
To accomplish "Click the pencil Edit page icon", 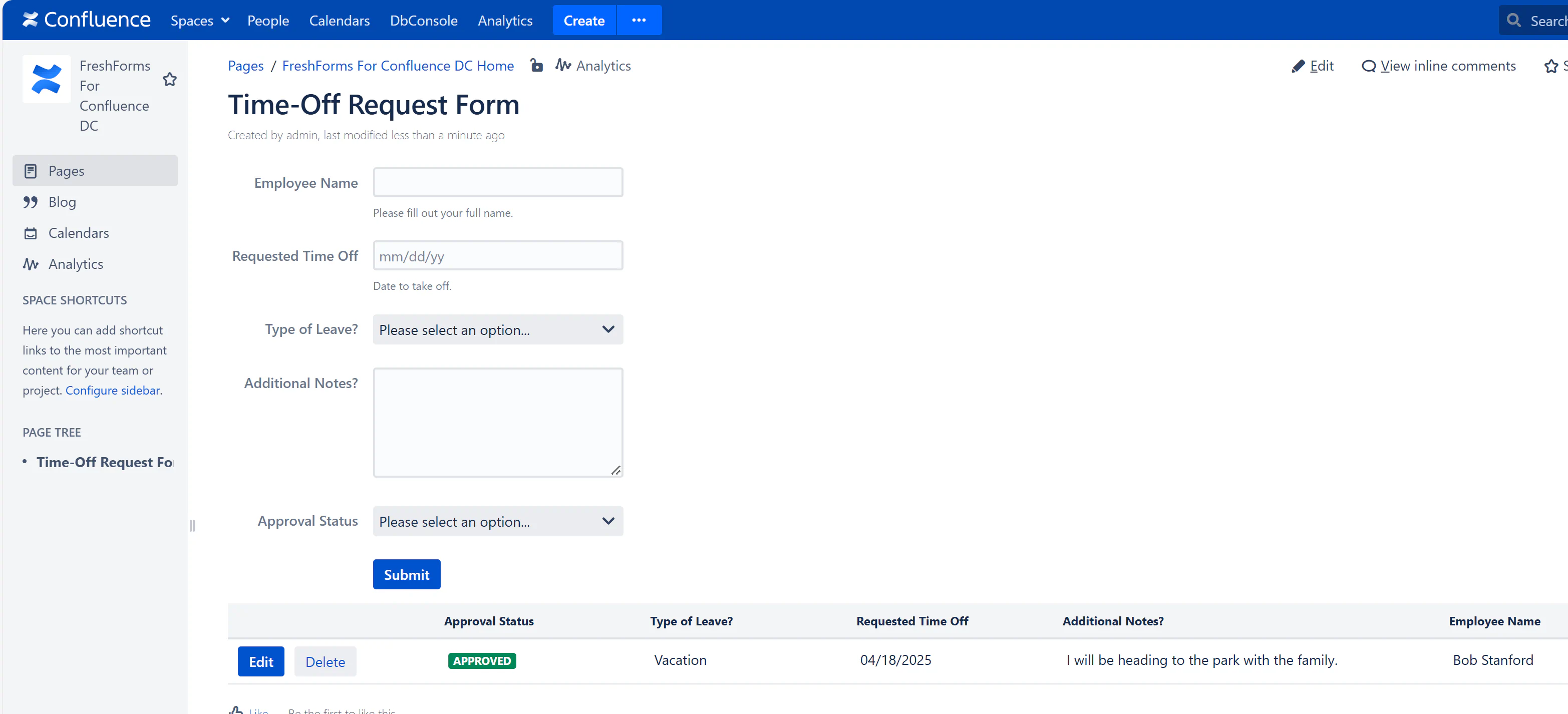I will tap(1298, 66).
